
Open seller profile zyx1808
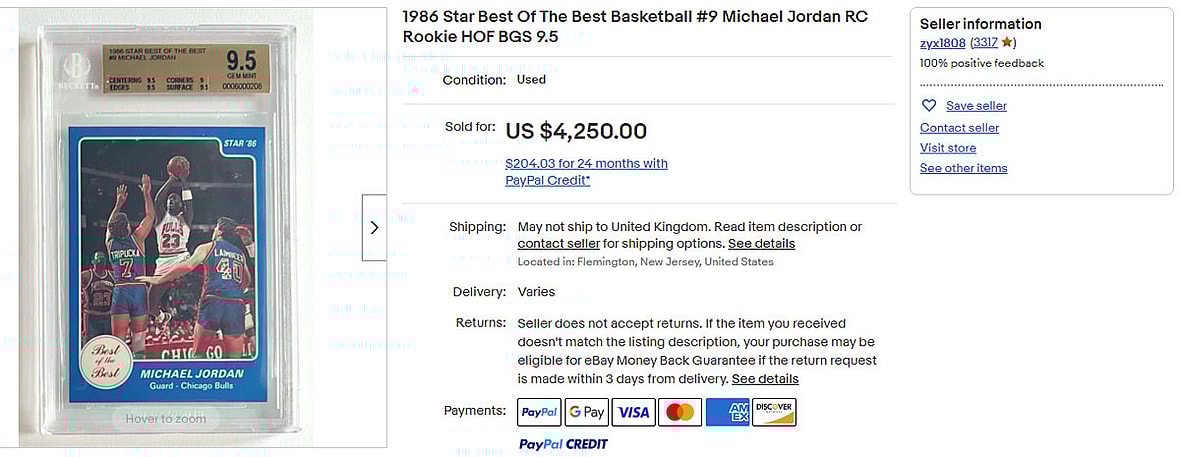point(942,43)
